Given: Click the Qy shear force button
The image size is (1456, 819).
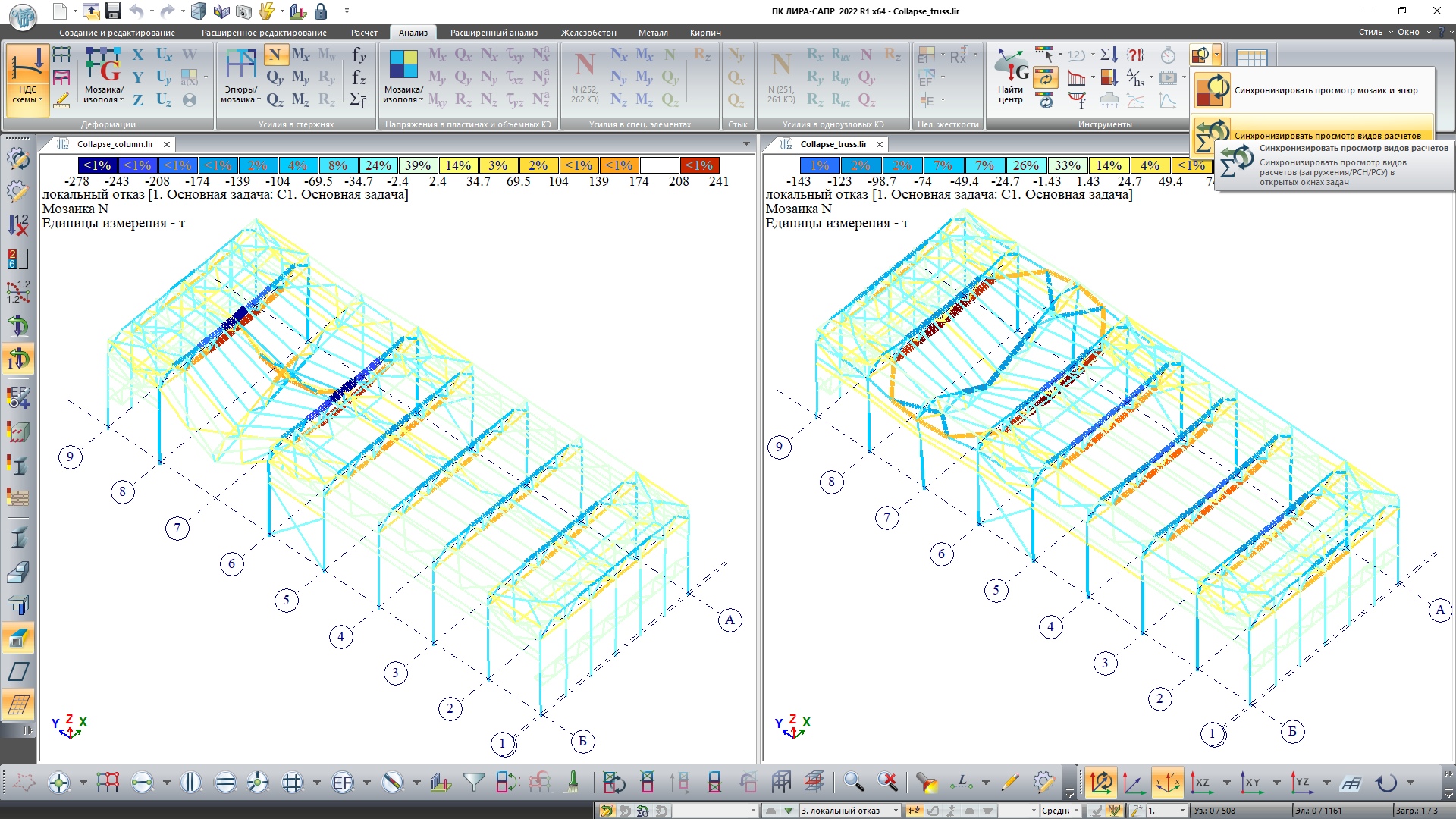Looking at the screenshot, I should coord(275,77).
